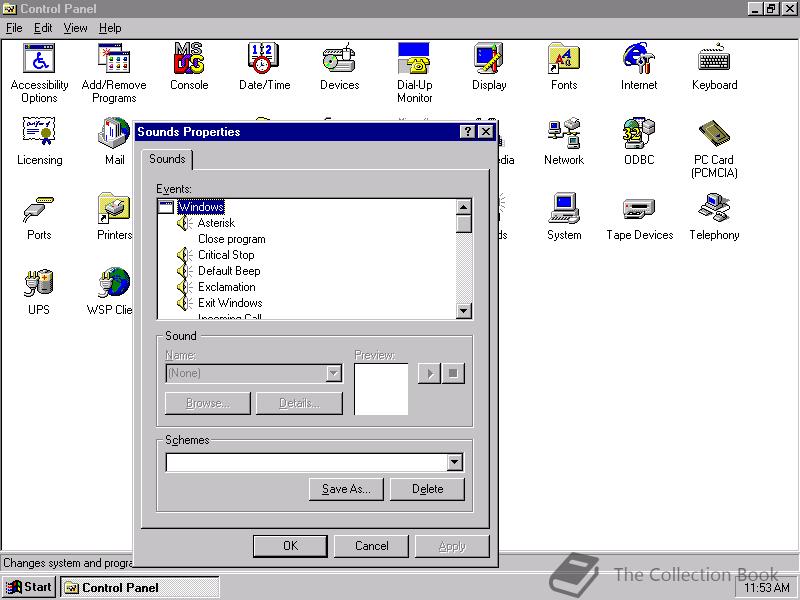This screenshot has width=800, height=600.
Task: Click the Exit Windows speaker icon
Action: [184, 303]
